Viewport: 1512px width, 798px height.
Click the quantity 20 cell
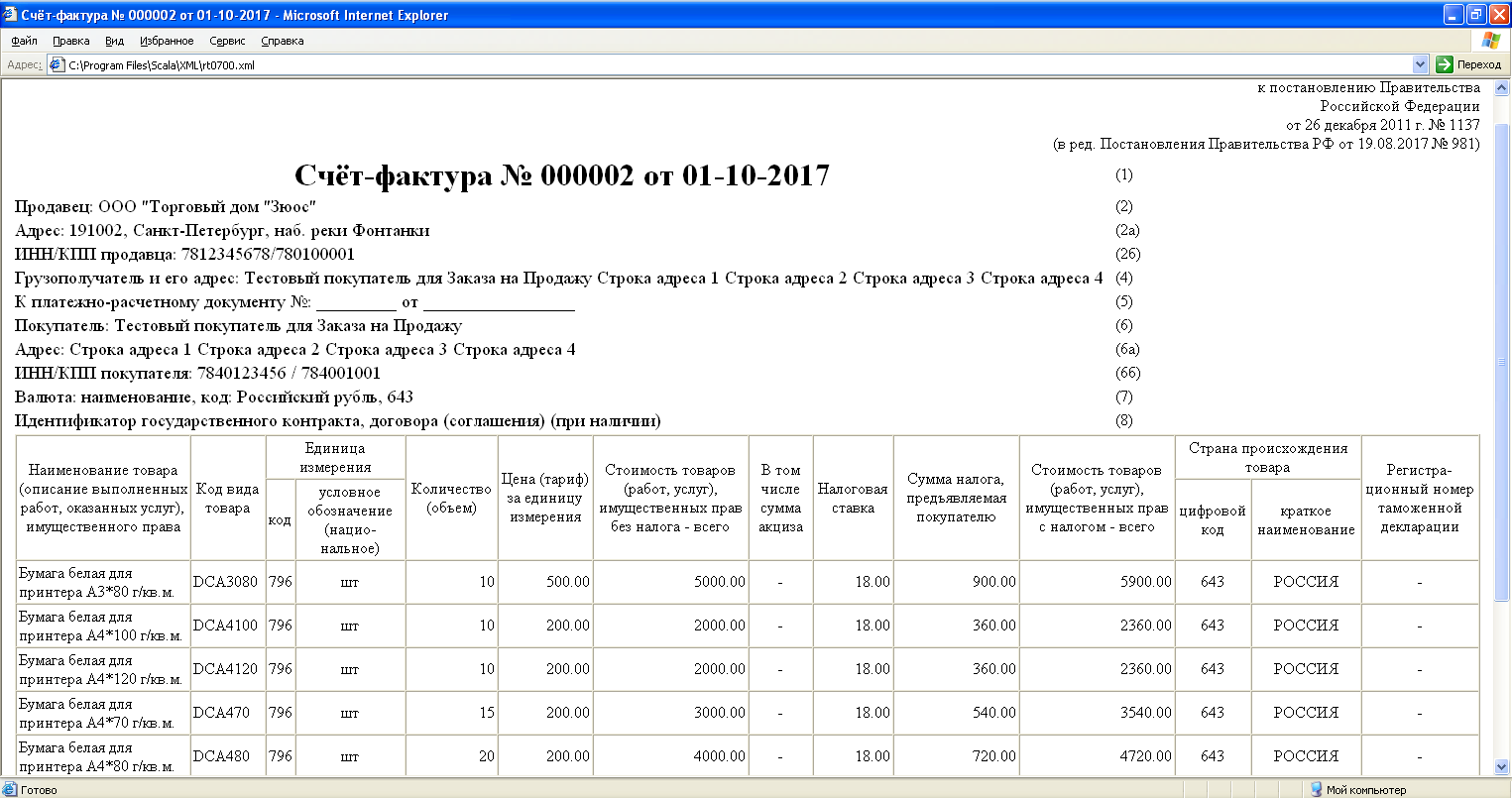click(x=451, y=756)
